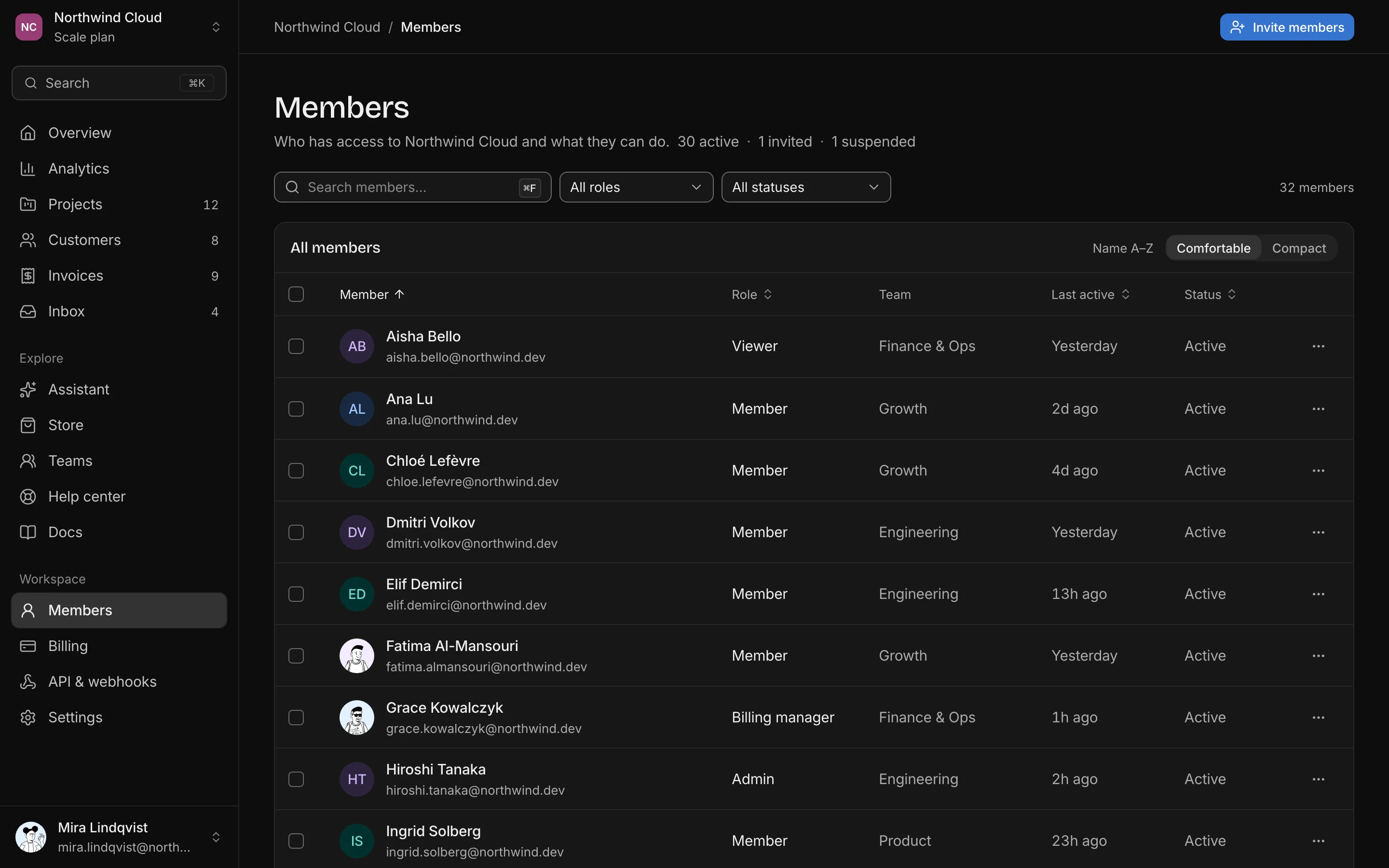The width and height of the screenshot is (1389, 868).
Task: Click the Analytics chart icon
Action: point(27,168)
